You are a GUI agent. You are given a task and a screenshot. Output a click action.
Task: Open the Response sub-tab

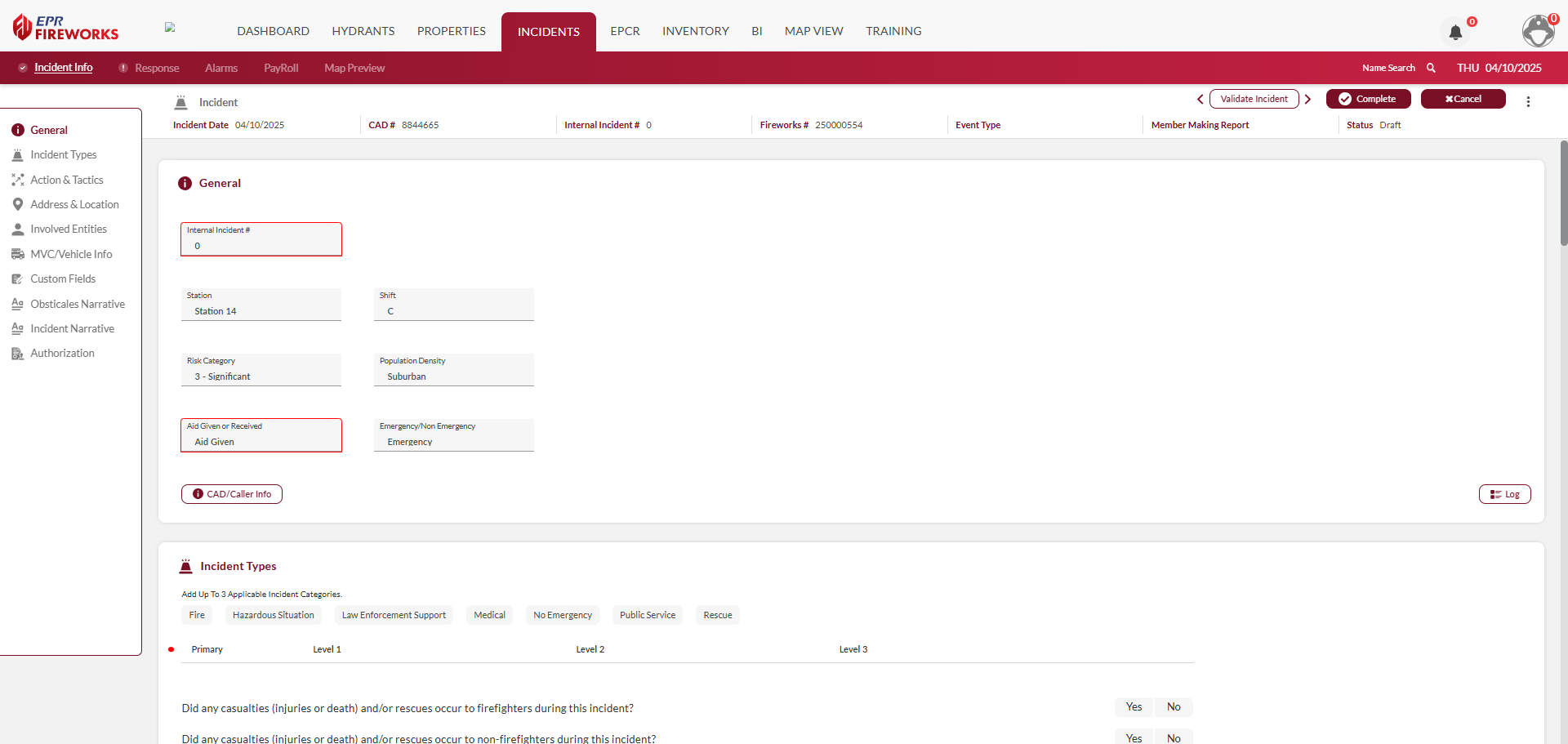click(156, 68)
